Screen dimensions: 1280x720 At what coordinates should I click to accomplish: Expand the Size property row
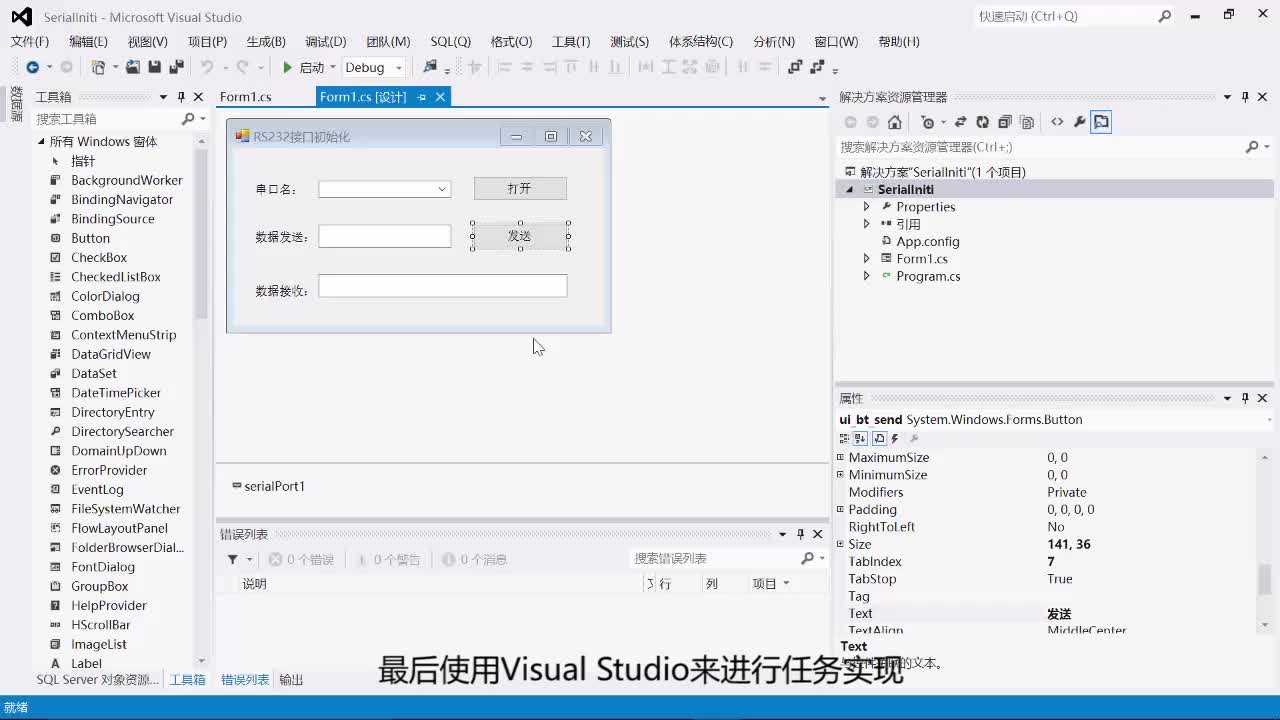tap(840, 544)
